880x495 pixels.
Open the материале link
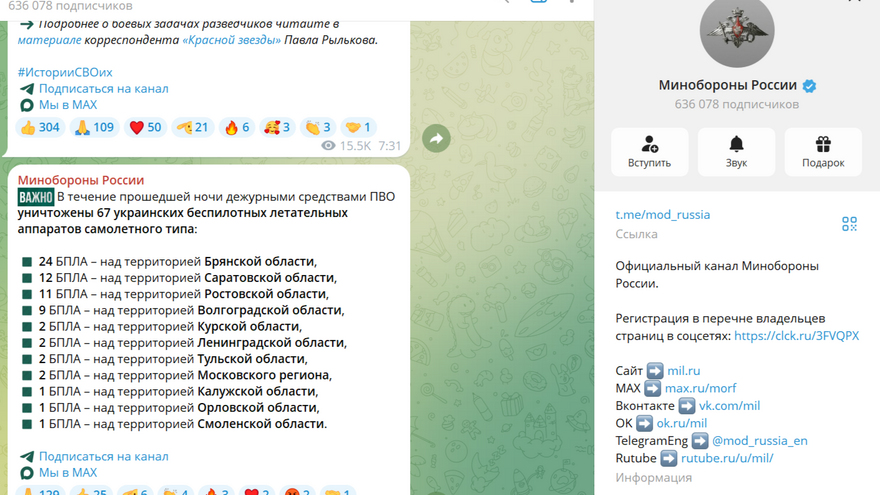click(x=49, y=40)
